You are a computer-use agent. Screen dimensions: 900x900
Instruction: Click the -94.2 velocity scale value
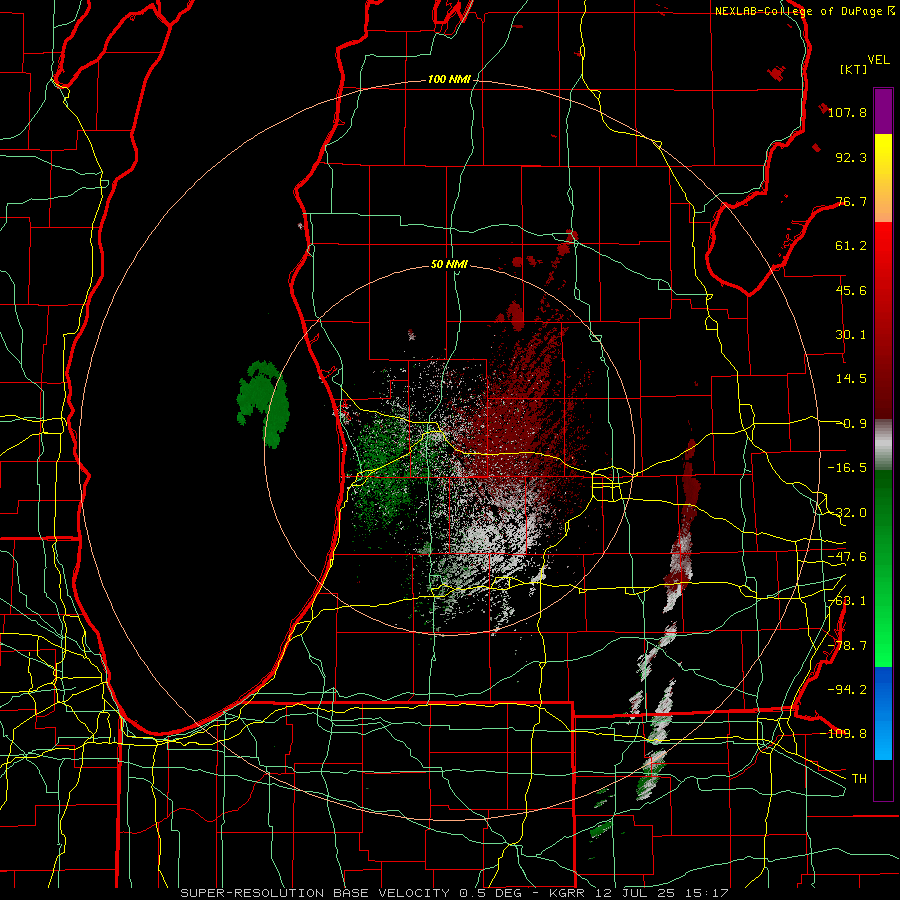pos(847,689)
